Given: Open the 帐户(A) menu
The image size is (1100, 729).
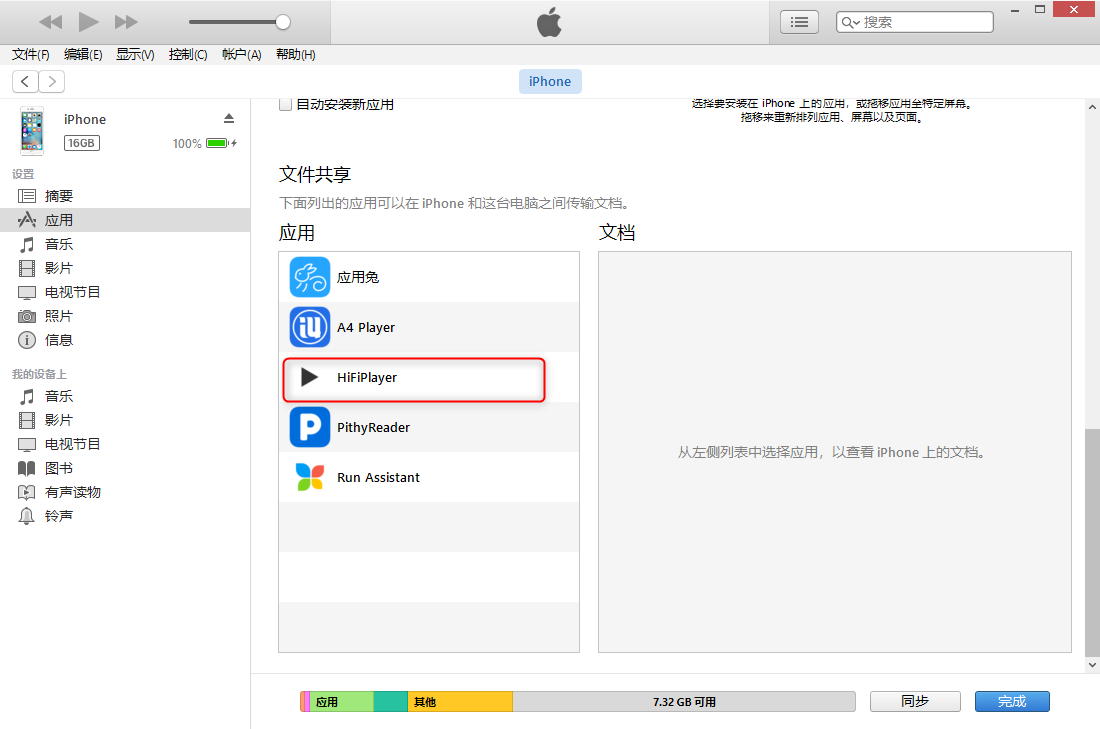Looking at the screenshot, I should click(x=241, y=55).
